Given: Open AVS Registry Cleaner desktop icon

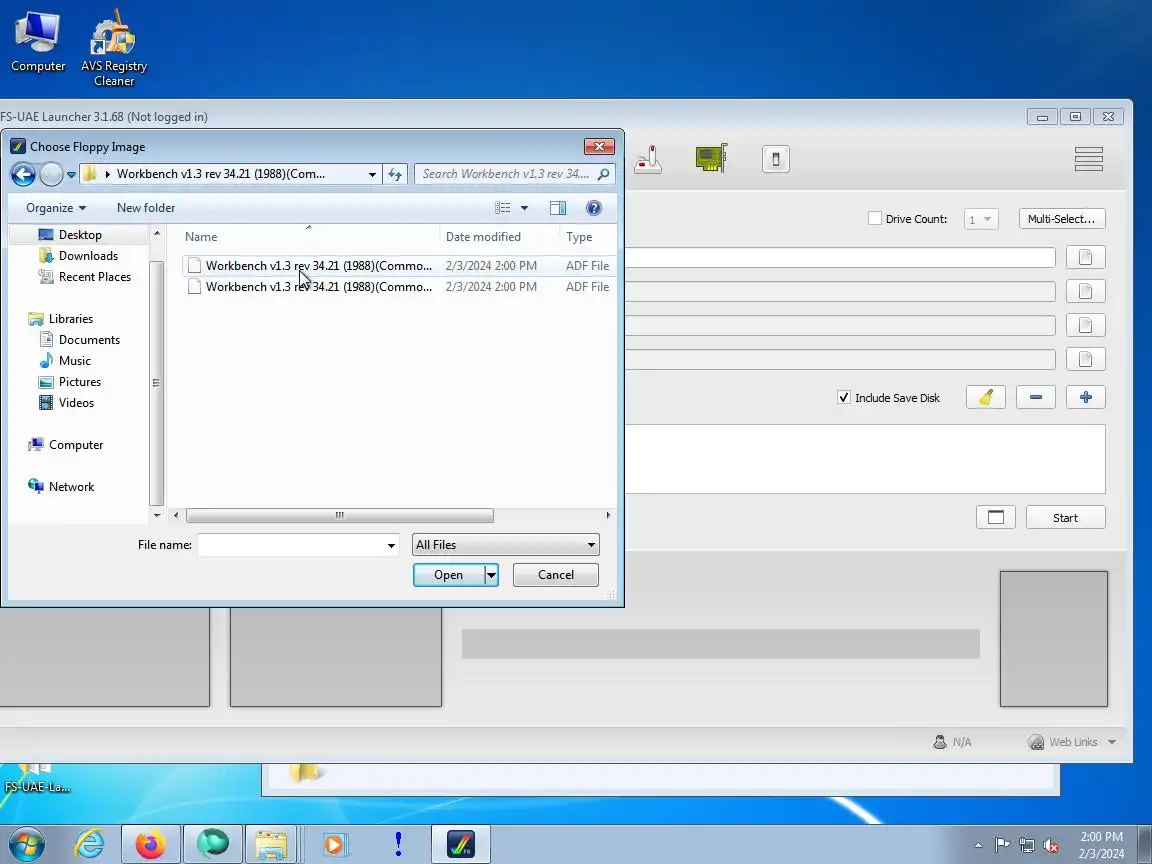Looking at the screenshot, I should tap(114, 48).
